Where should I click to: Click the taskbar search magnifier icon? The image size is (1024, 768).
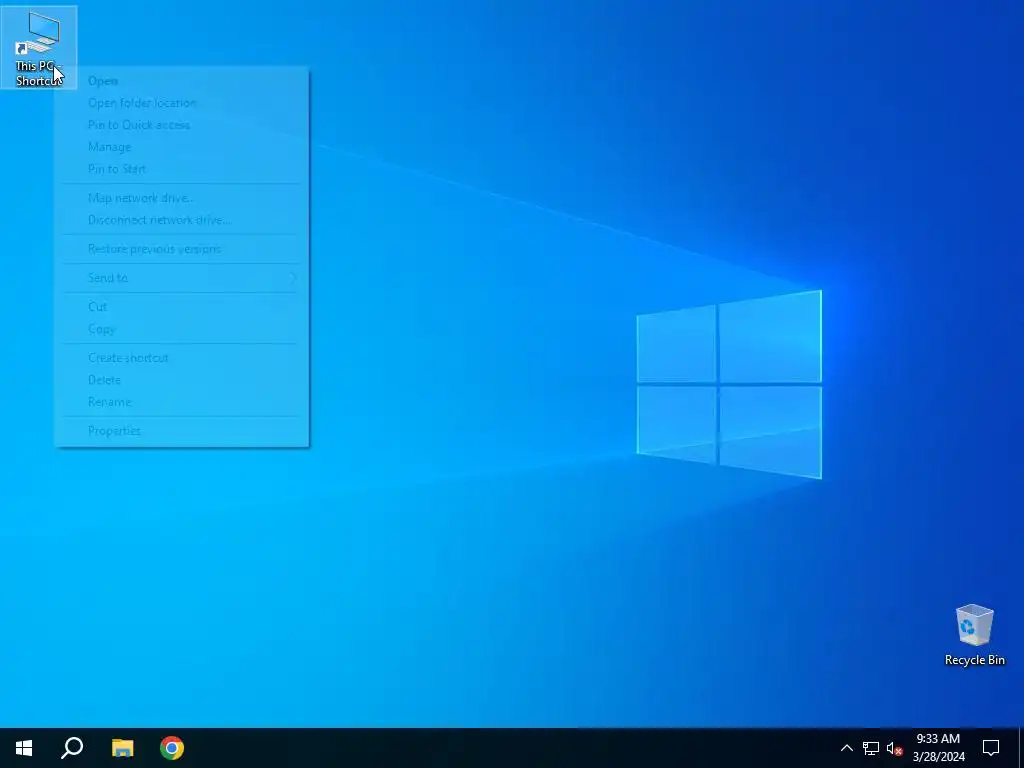point(72,748)
